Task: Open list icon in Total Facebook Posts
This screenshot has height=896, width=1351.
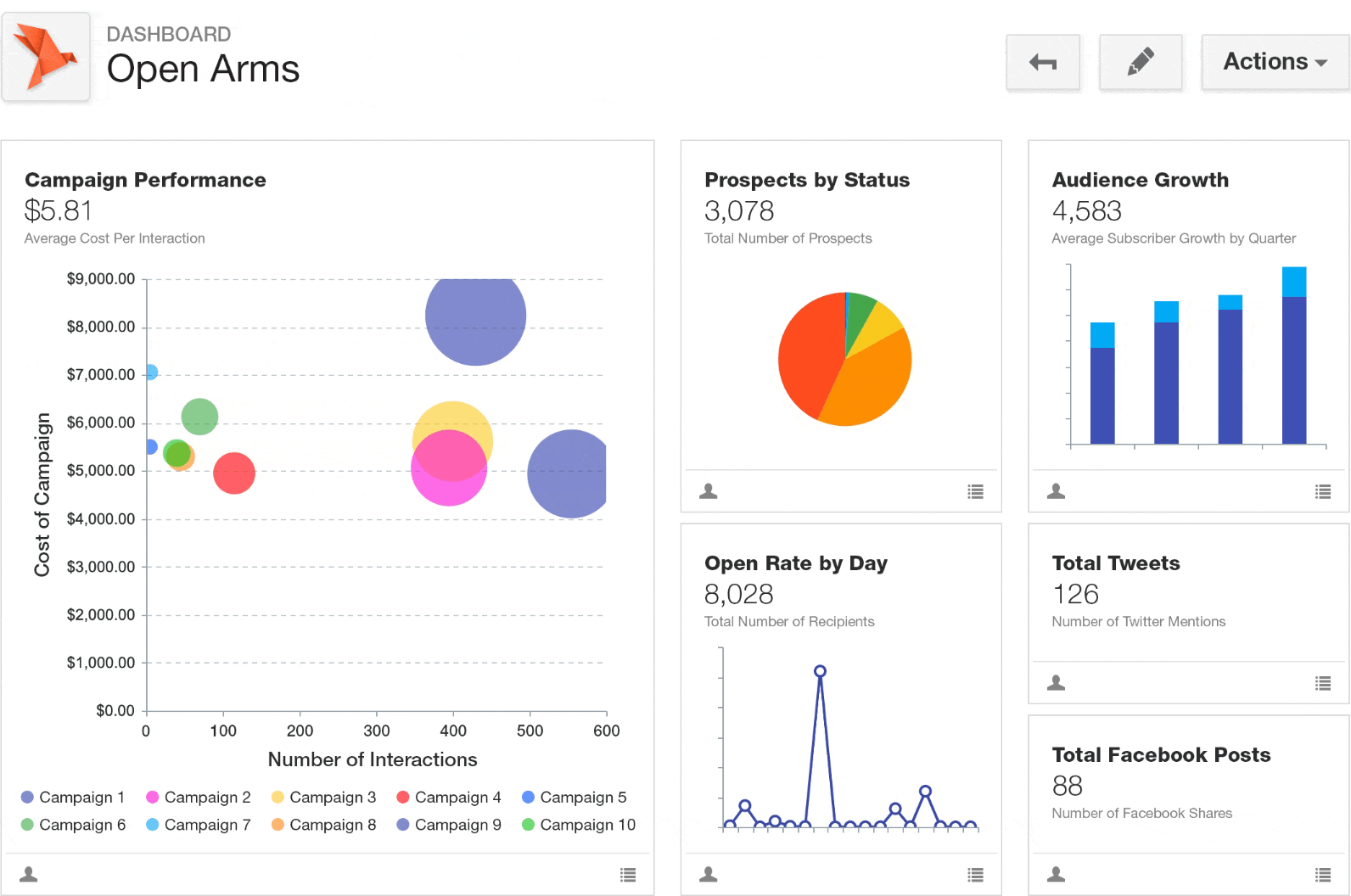Action: coord(1323,875)
